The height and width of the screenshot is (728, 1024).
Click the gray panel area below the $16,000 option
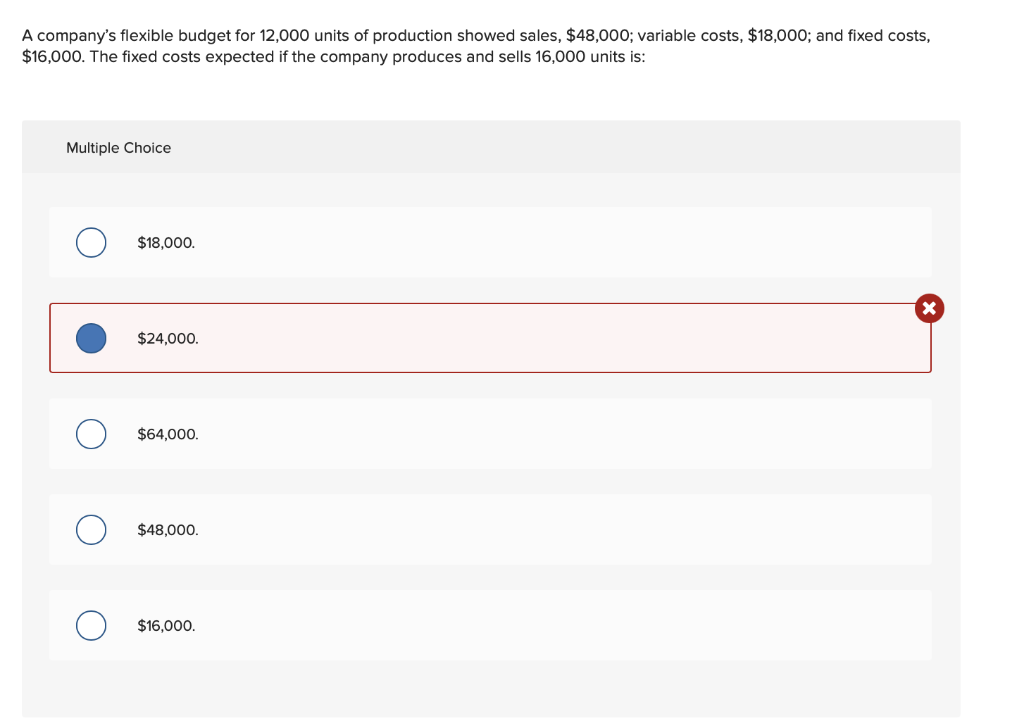click(490, 690)
